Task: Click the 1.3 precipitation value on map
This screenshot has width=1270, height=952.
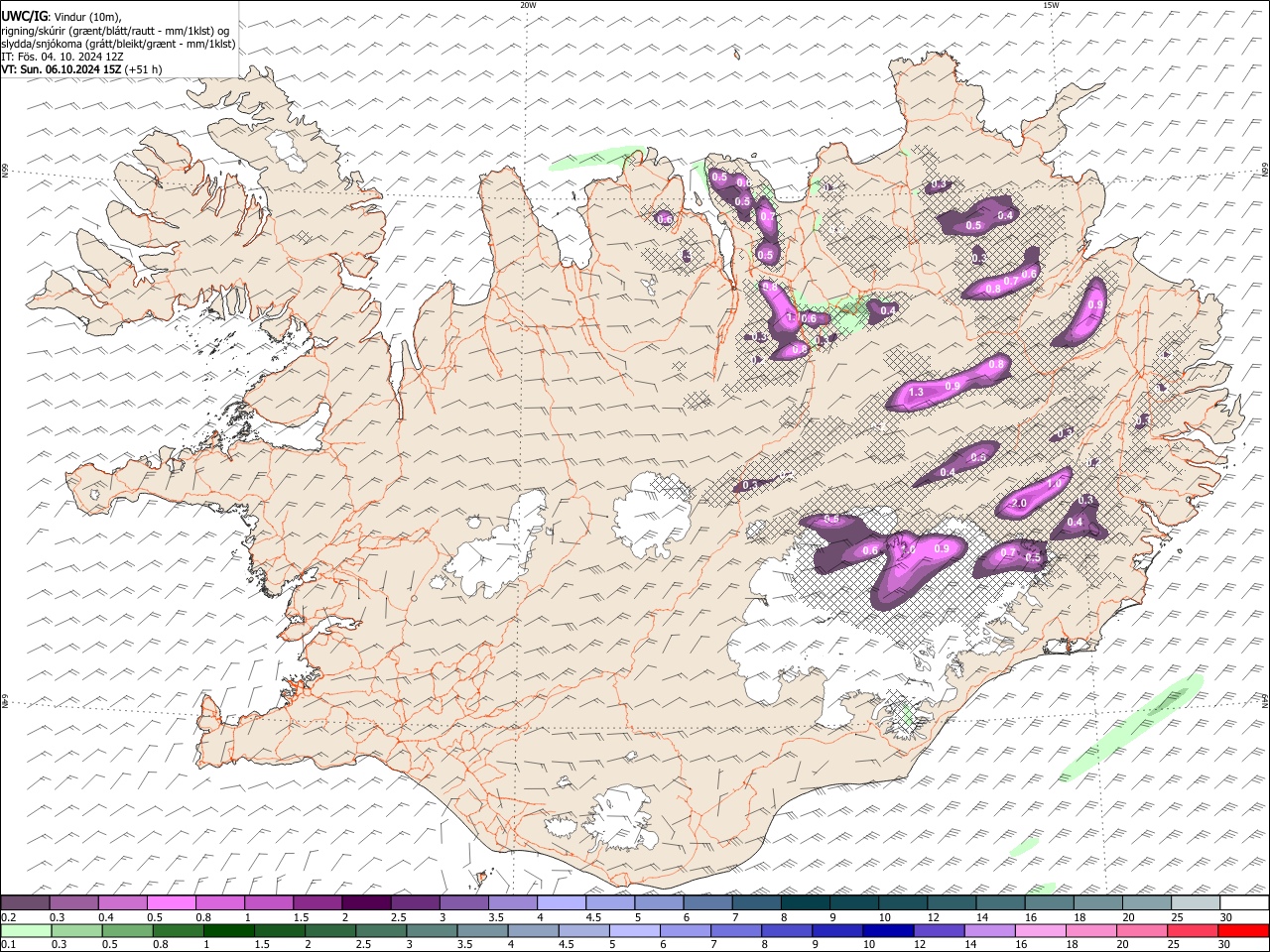Action: coord(916,393)
